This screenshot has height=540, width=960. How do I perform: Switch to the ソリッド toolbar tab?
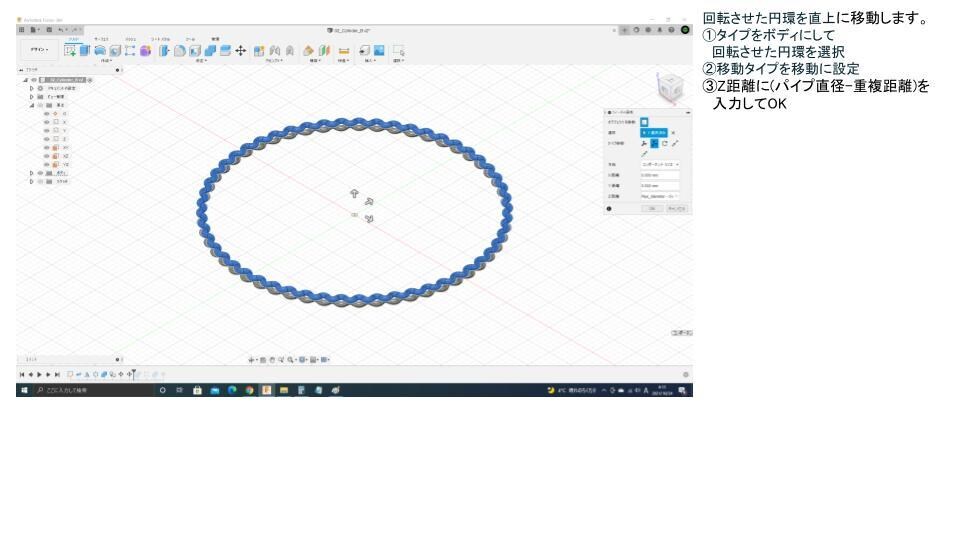coord(73,39)
